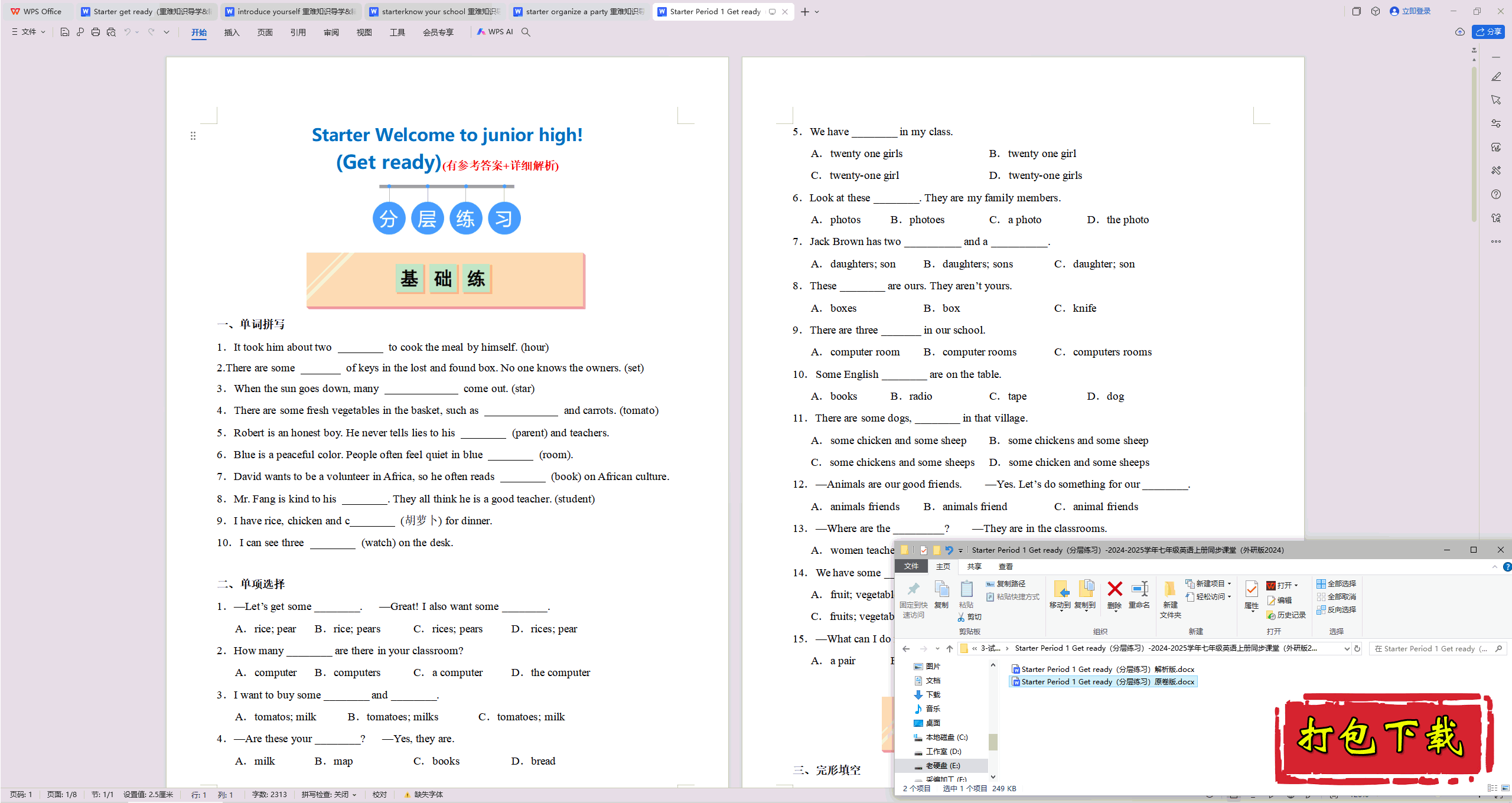Open the WPS AI assistant
This screenshot has width=1512, height=803.
tap(495, 32)
